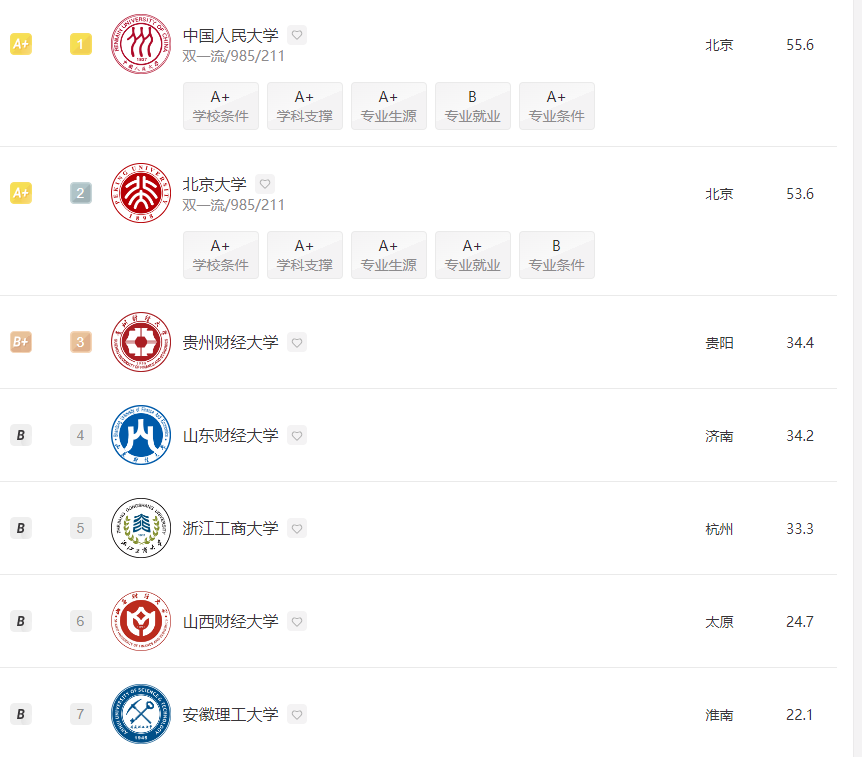Screen dimensions: 862x757
Task: Open 安徽理工大学 university link
Action: 230,714
